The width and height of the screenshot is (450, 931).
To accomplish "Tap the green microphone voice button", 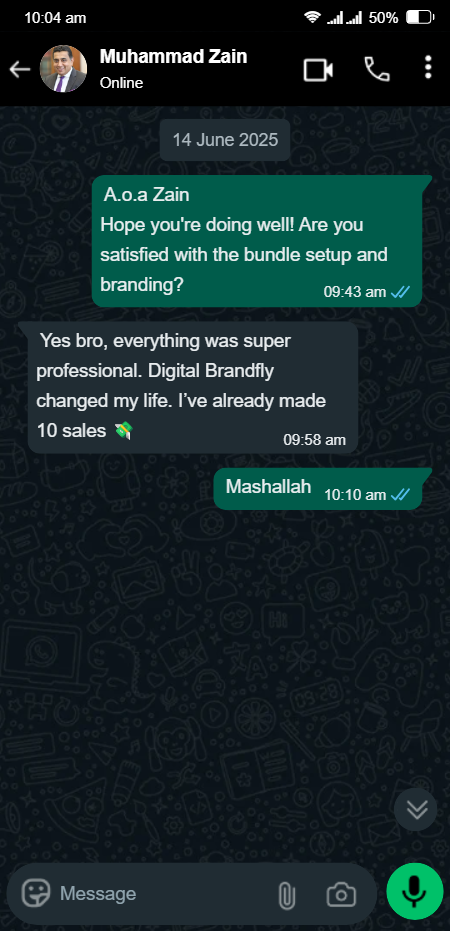I will [415, 891].
